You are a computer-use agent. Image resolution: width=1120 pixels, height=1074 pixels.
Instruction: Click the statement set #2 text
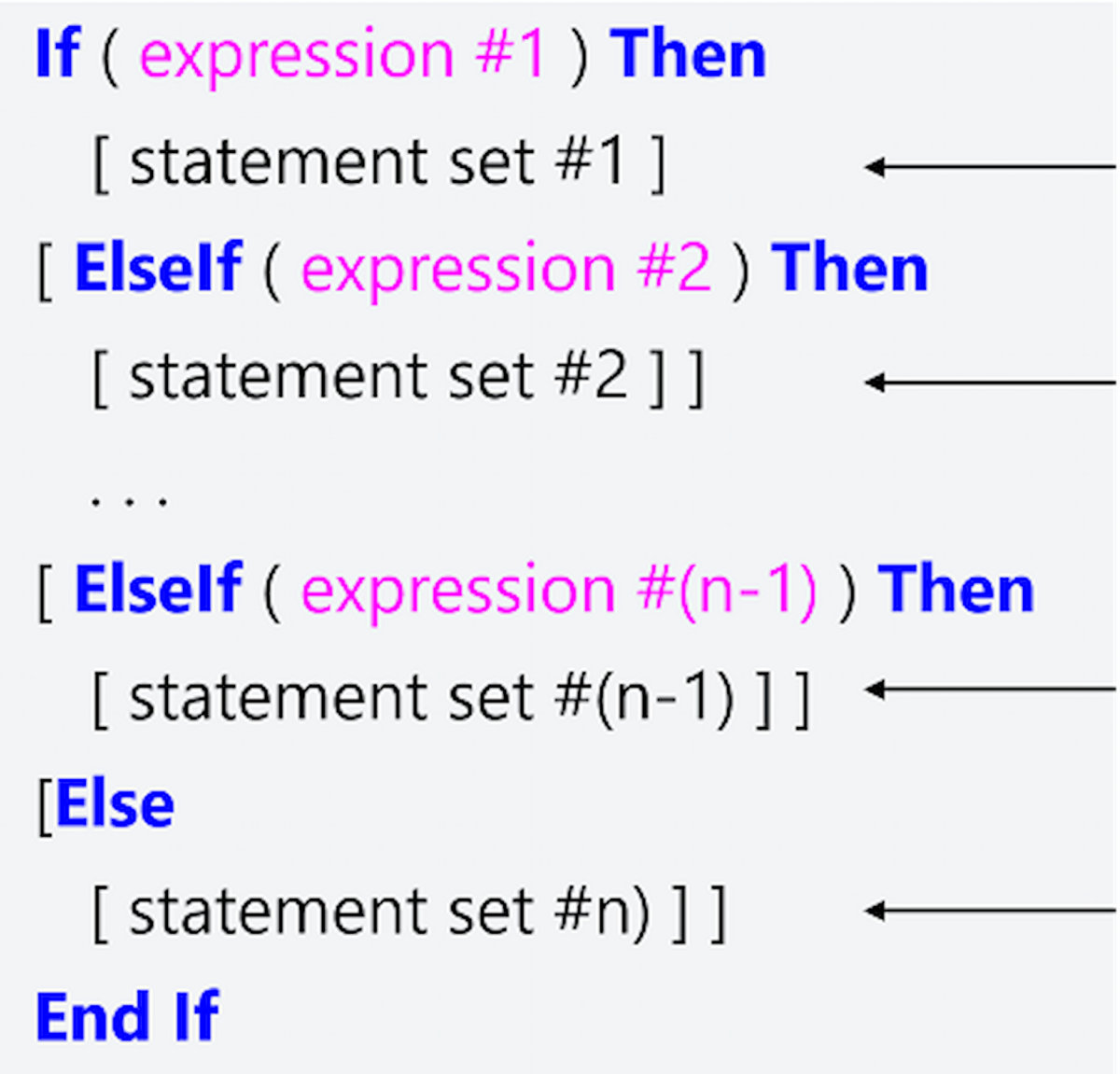(378, 377)
